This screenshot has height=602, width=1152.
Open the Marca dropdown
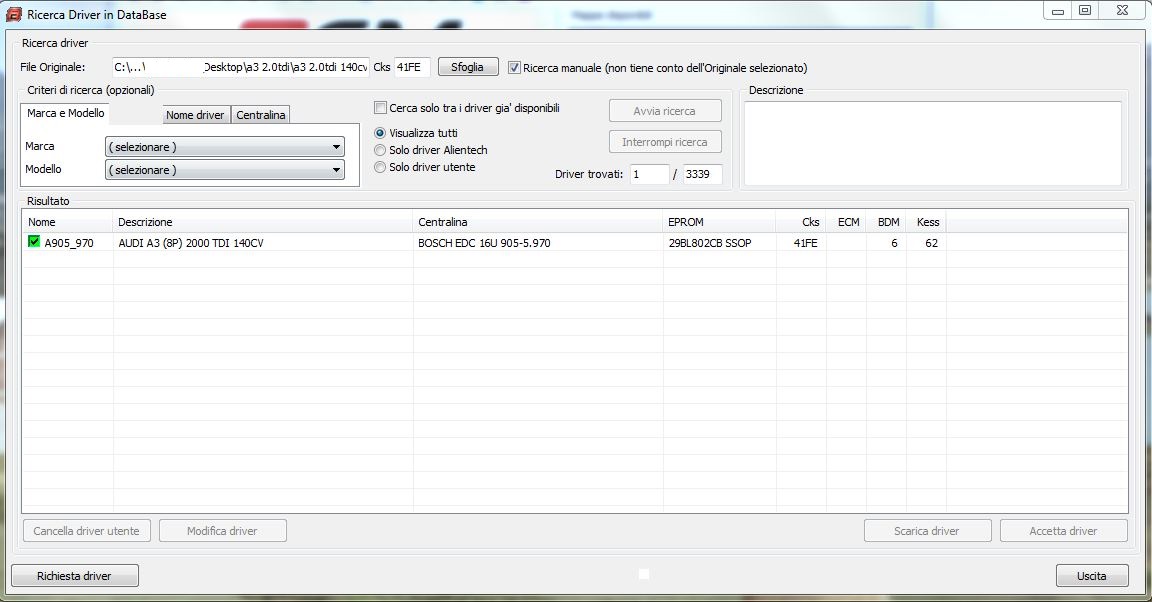click(x=225, y=147)
